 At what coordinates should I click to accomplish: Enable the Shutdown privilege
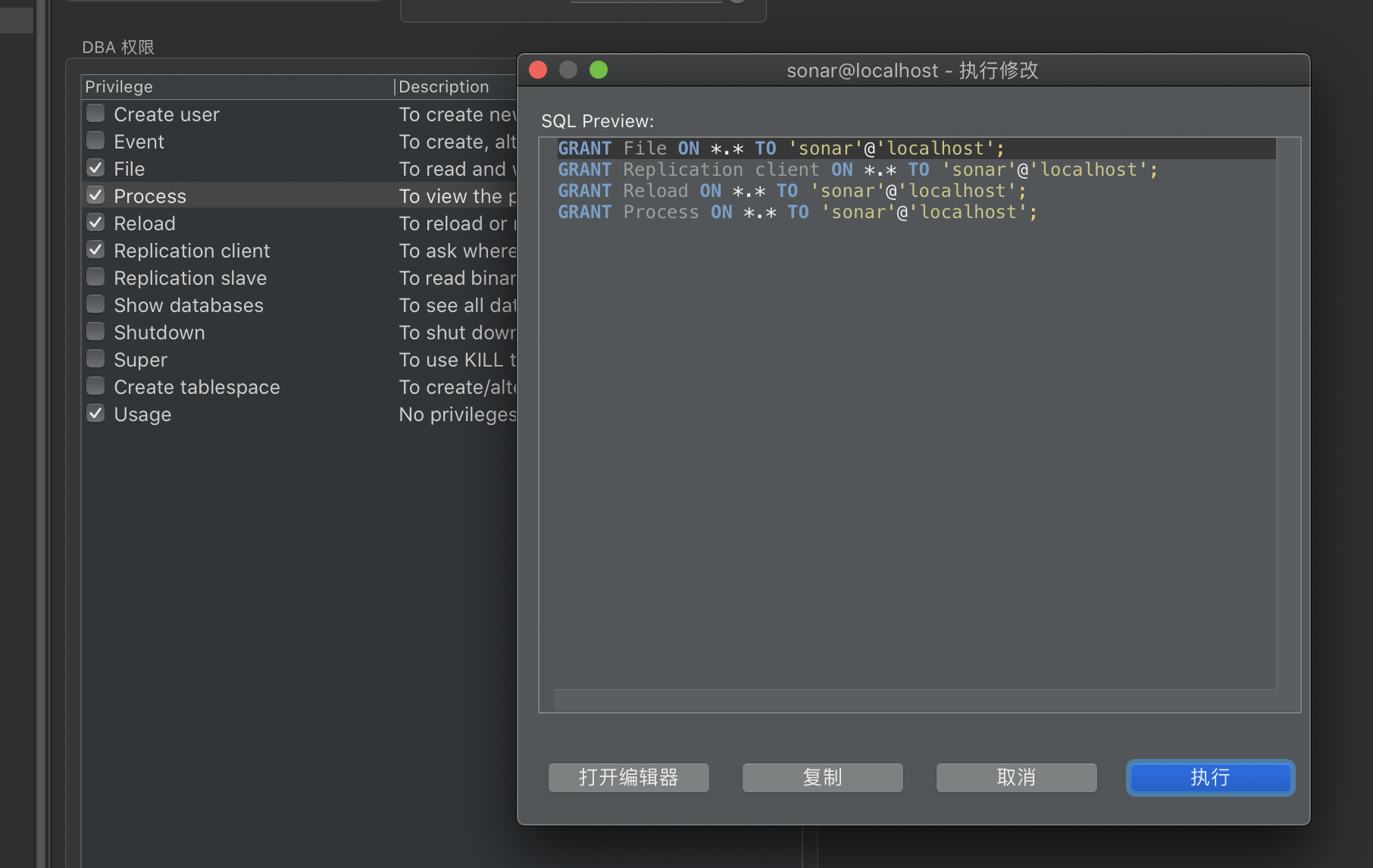coord(95,331)
